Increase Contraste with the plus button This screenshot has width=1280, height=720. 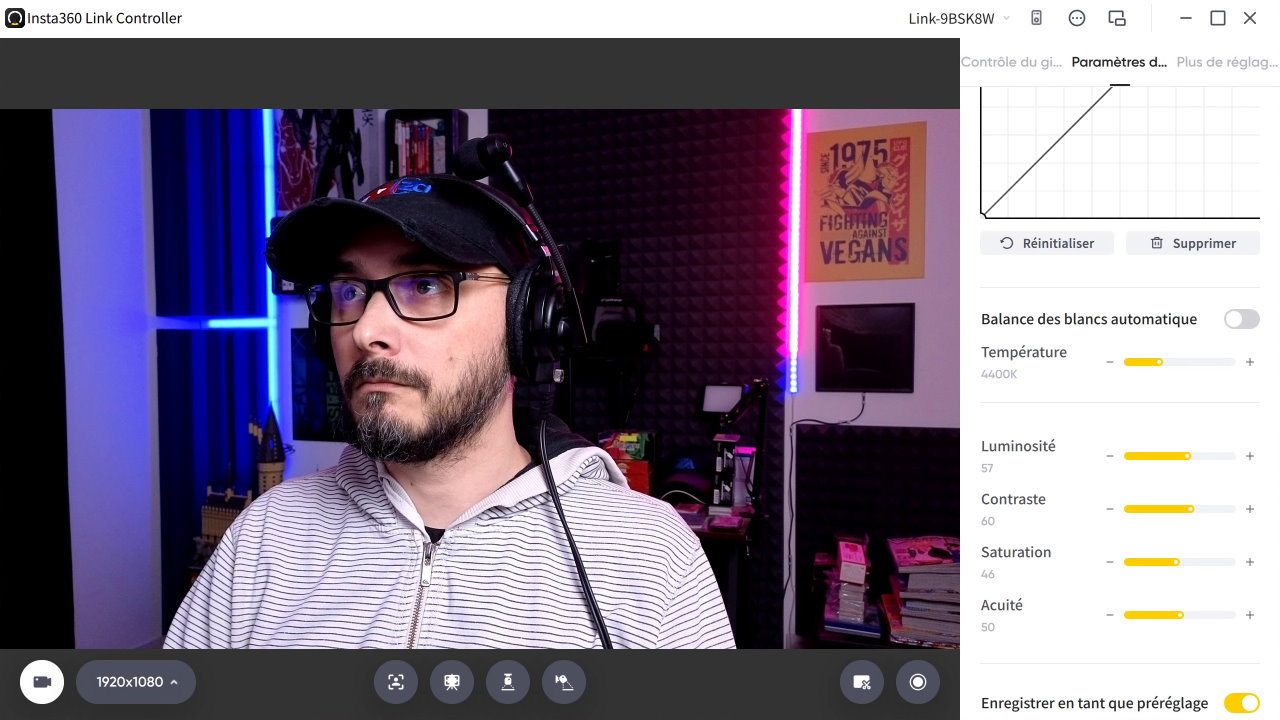point(1250,509)
